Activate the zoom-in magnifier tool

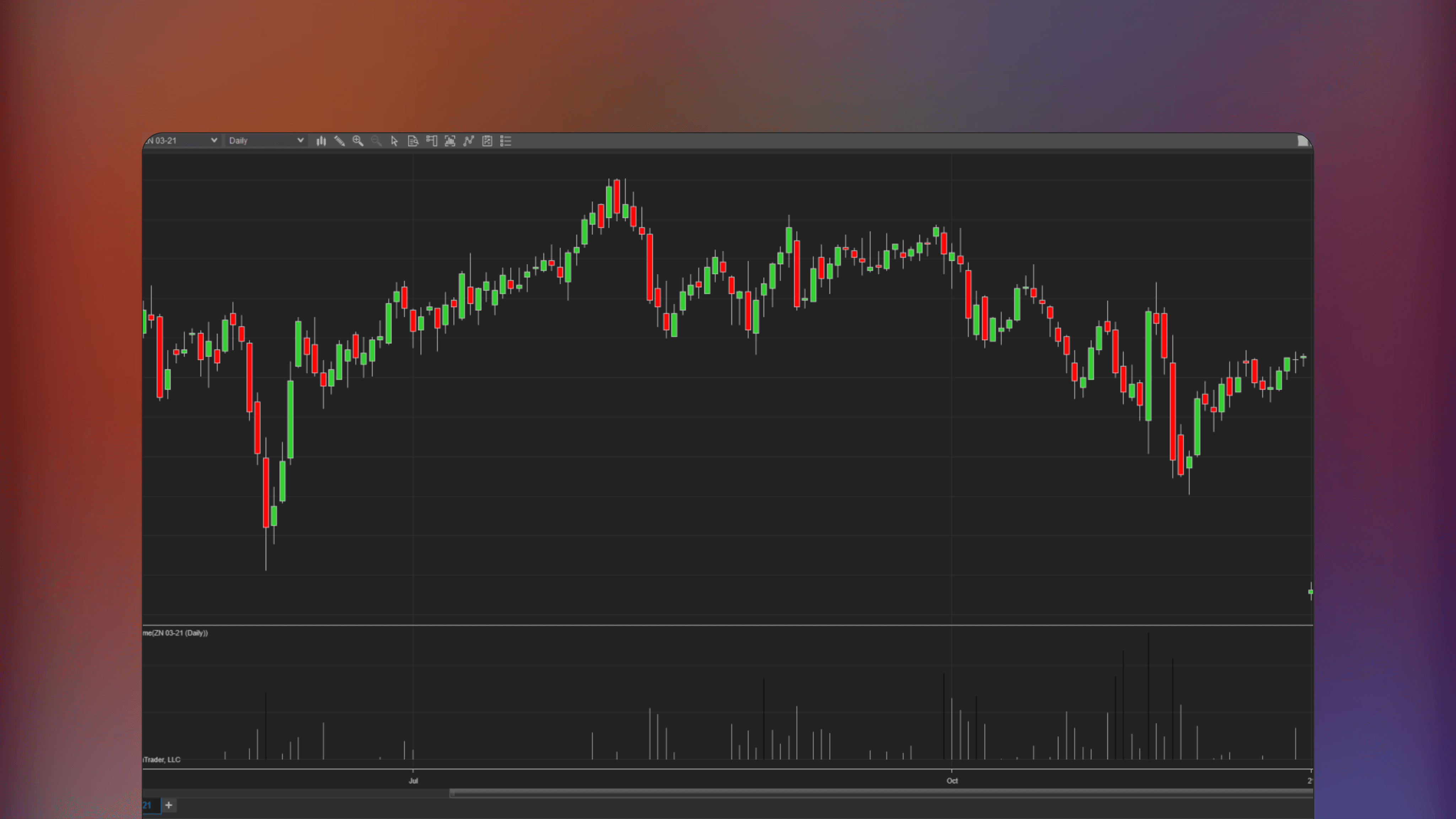[x=358, y=141]
